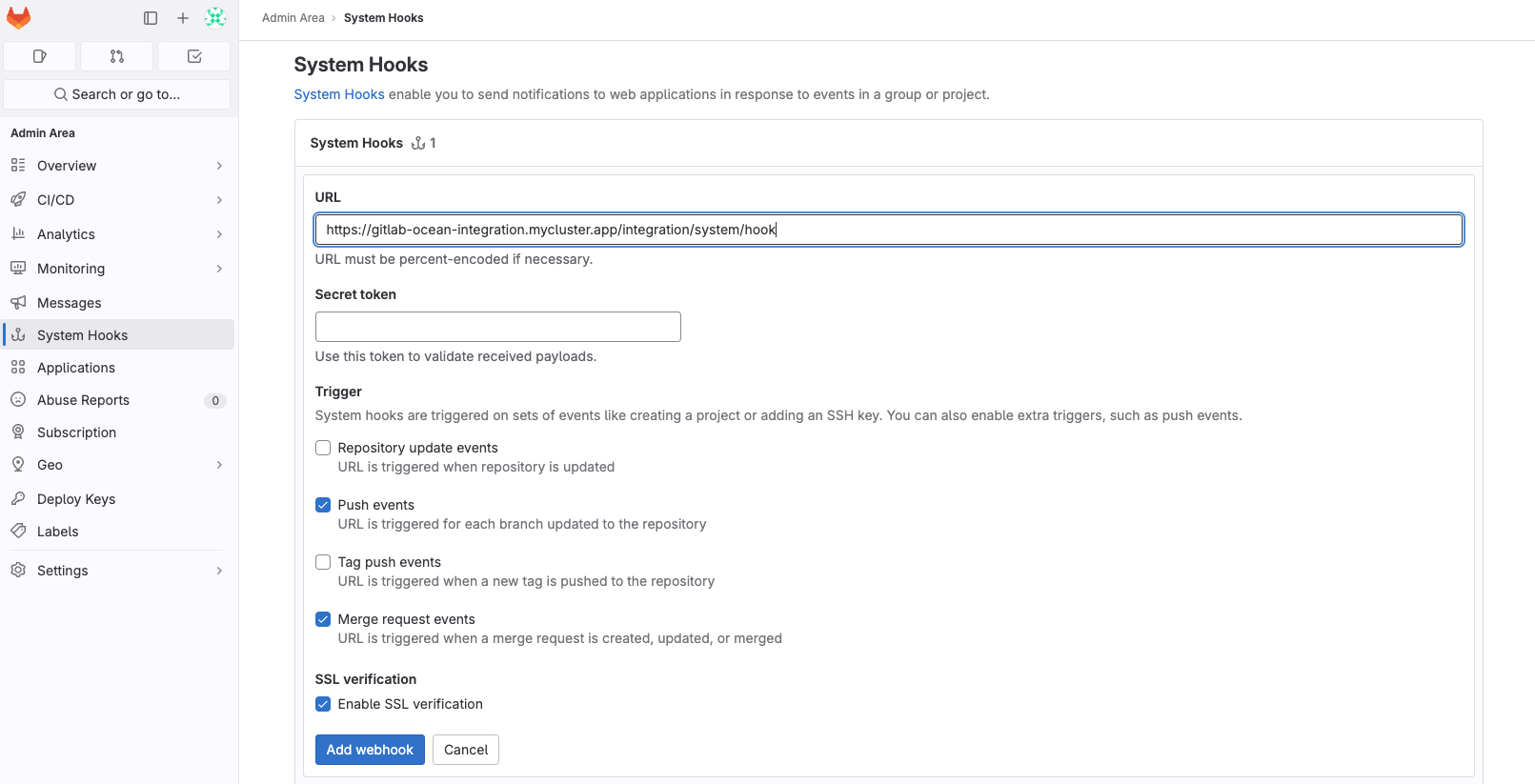Toggle the sidebar collapse icon
The height and width of the screenshot is (784, 1535).
(x=151, y=18)
